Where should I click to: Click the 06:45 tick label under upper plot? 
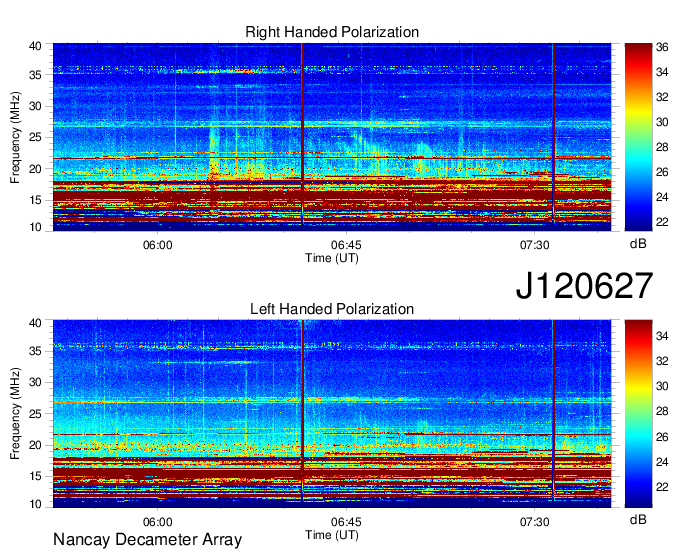point(346,245)
